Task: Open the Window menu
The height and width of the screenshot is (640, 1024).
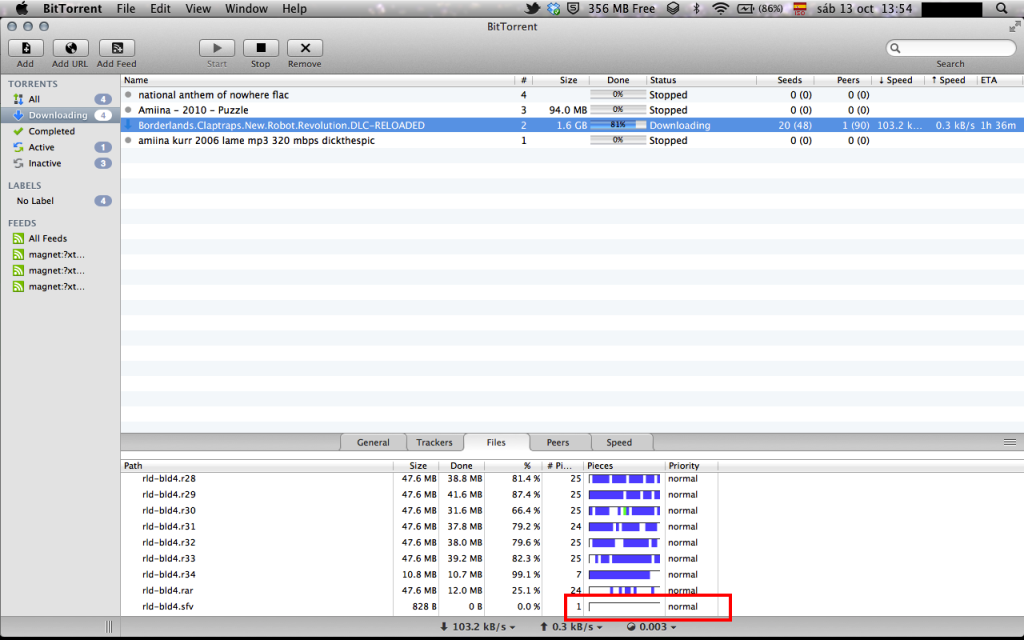Action: [246, 8]
